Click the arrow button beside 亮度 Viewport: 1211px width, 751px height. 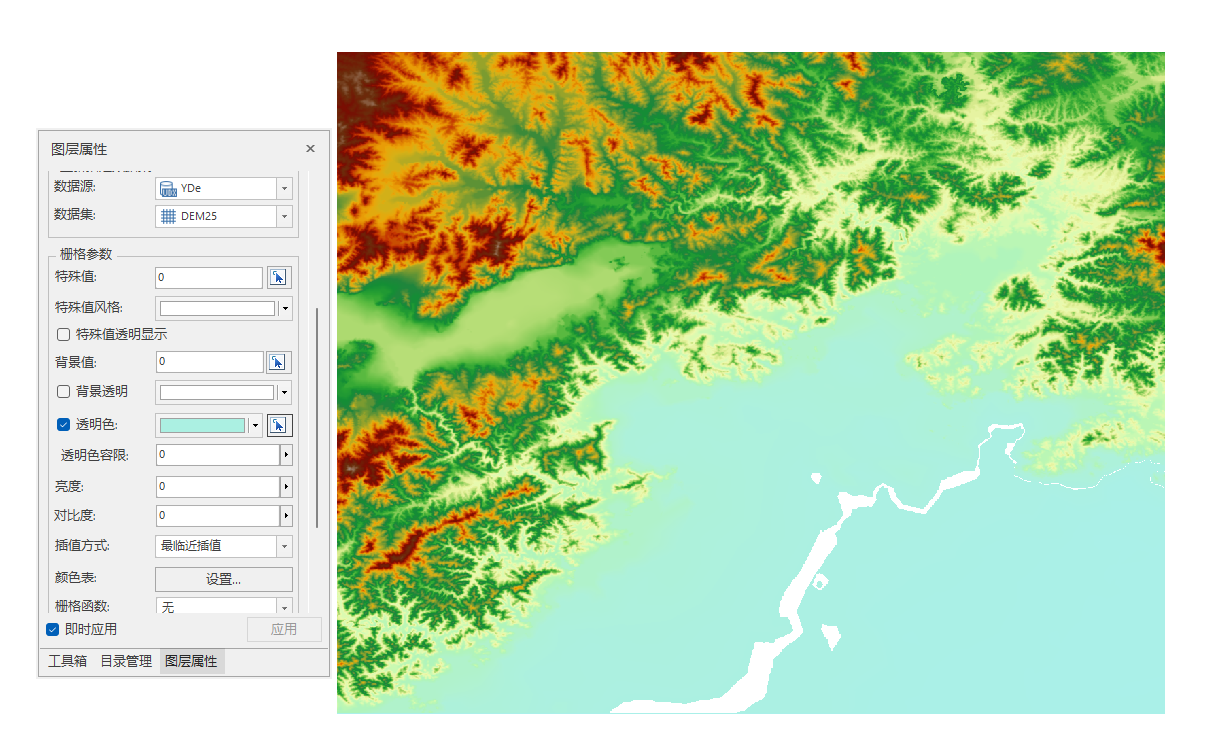coord(286,487)
